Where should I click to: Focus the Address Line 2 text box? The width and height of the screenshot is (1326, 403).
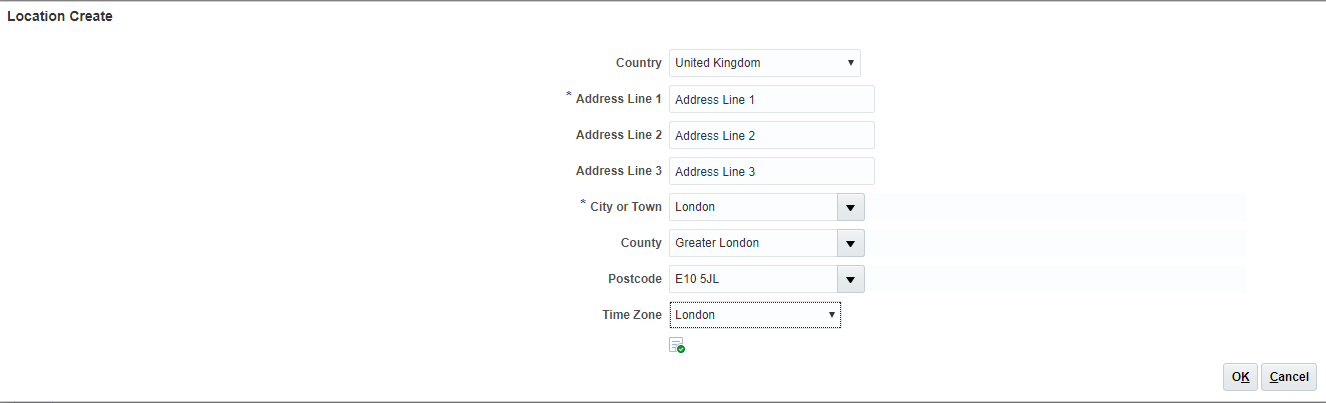point(771,135)
